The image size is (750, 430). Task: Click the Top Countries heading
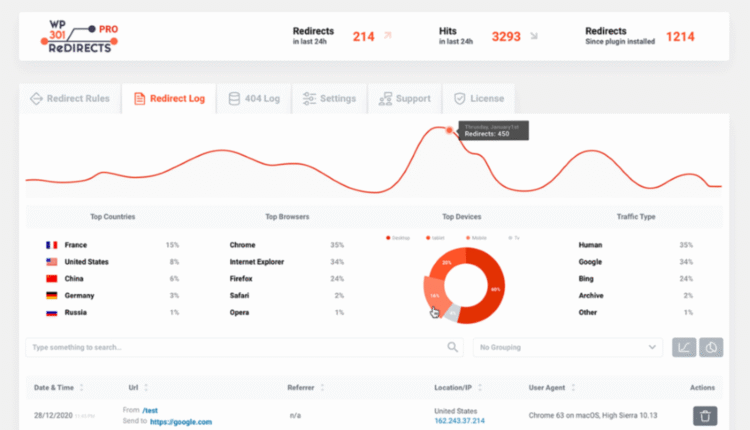[113, 217]
